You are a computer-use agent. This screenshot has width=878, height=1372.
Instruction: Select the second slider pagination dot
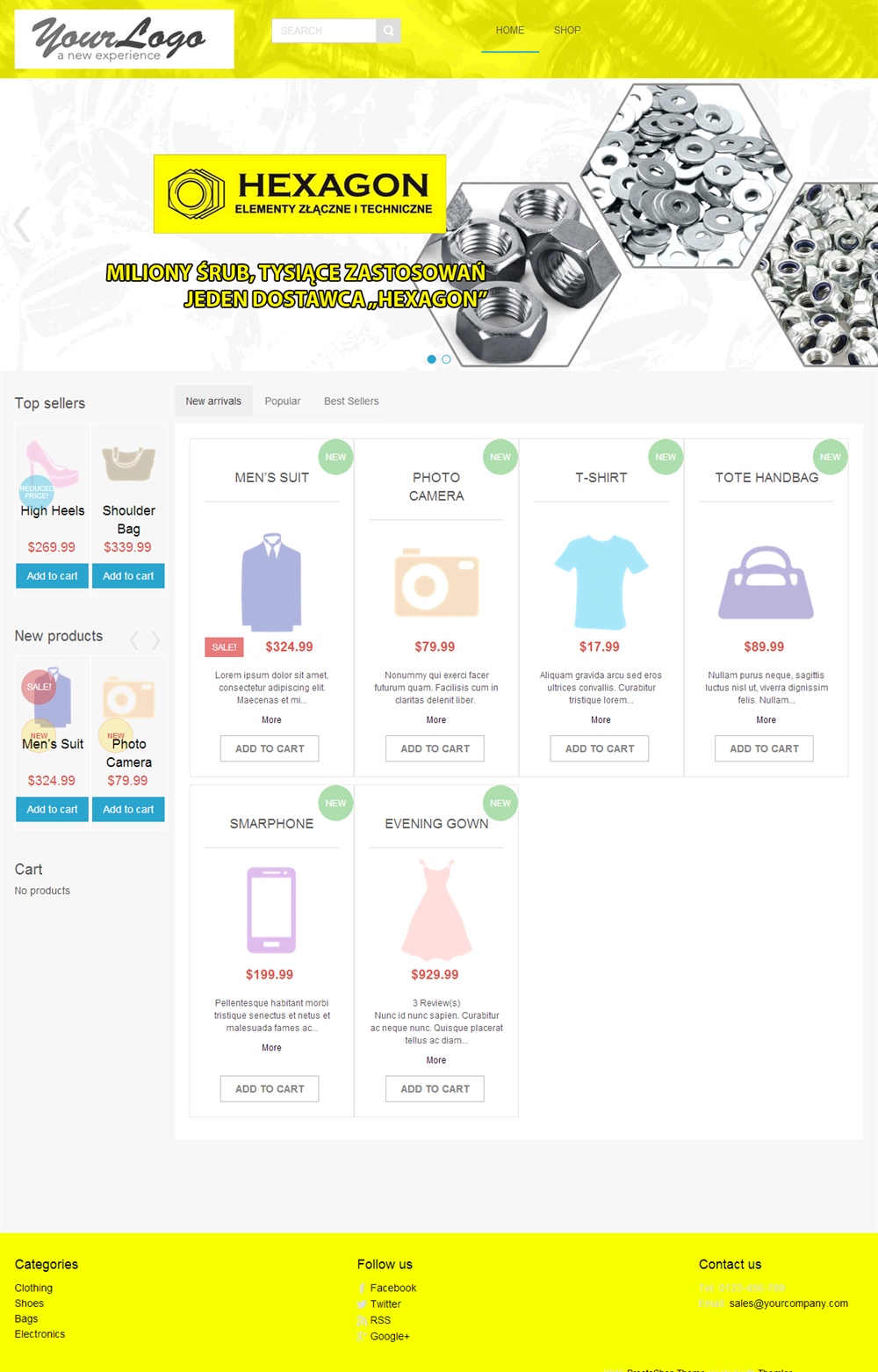pos(446,359)
